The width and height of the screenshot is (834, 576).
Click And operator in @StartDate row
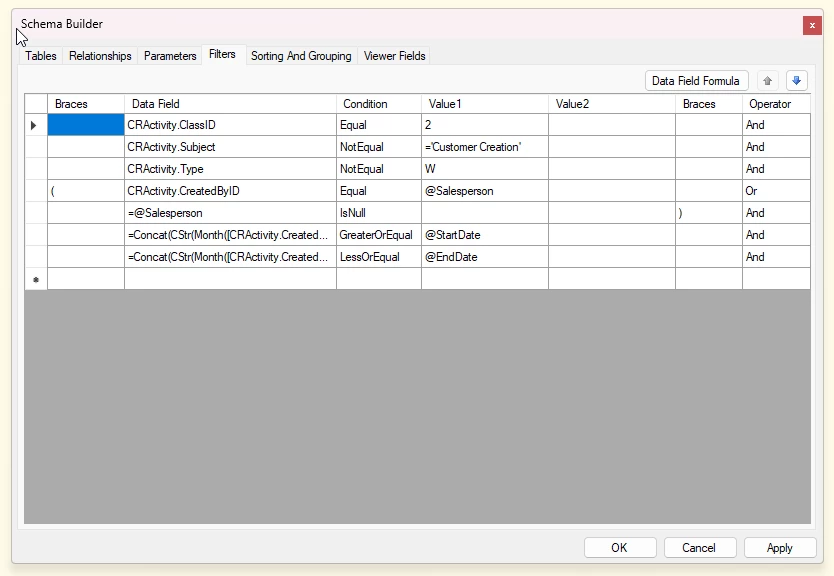[776, 235]
